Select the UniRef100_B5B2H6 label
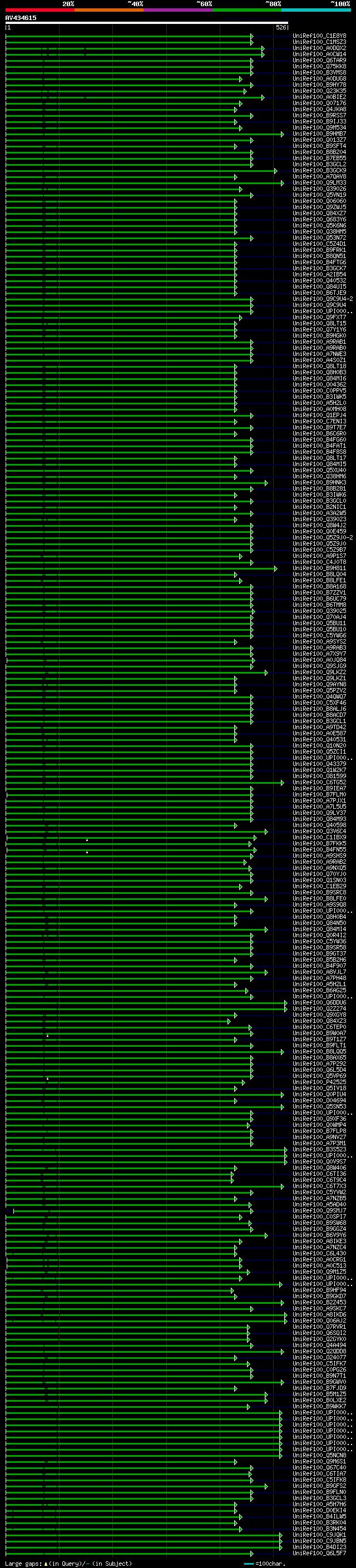Viewport: 356px width, 1568px height. pyautogui.click(x=319, y=960)
